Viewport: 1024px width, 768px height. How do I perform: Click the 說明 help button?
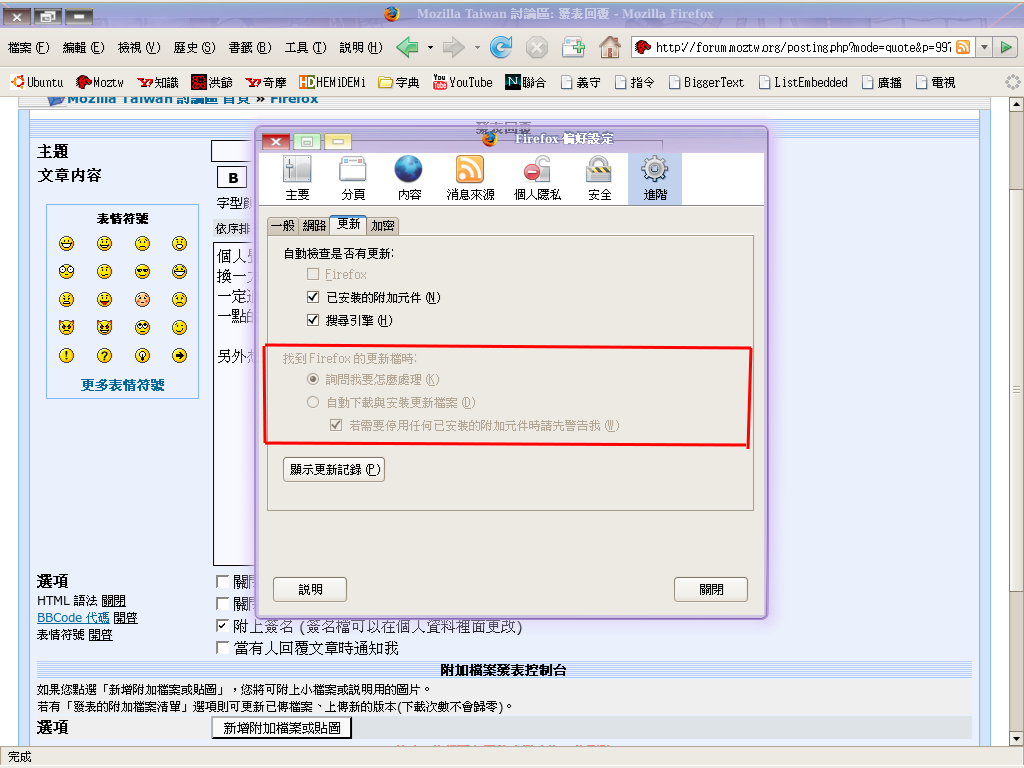(x=310, y=590)
